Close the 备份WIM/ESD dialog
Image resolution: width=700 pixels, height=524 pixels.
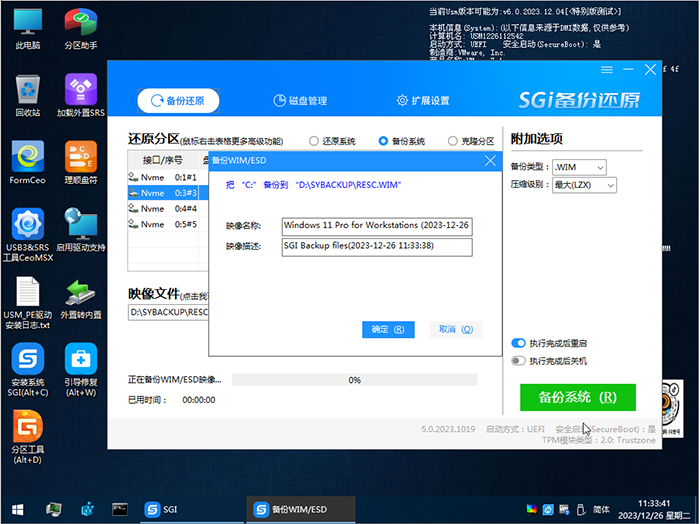[x=490, y=161]
